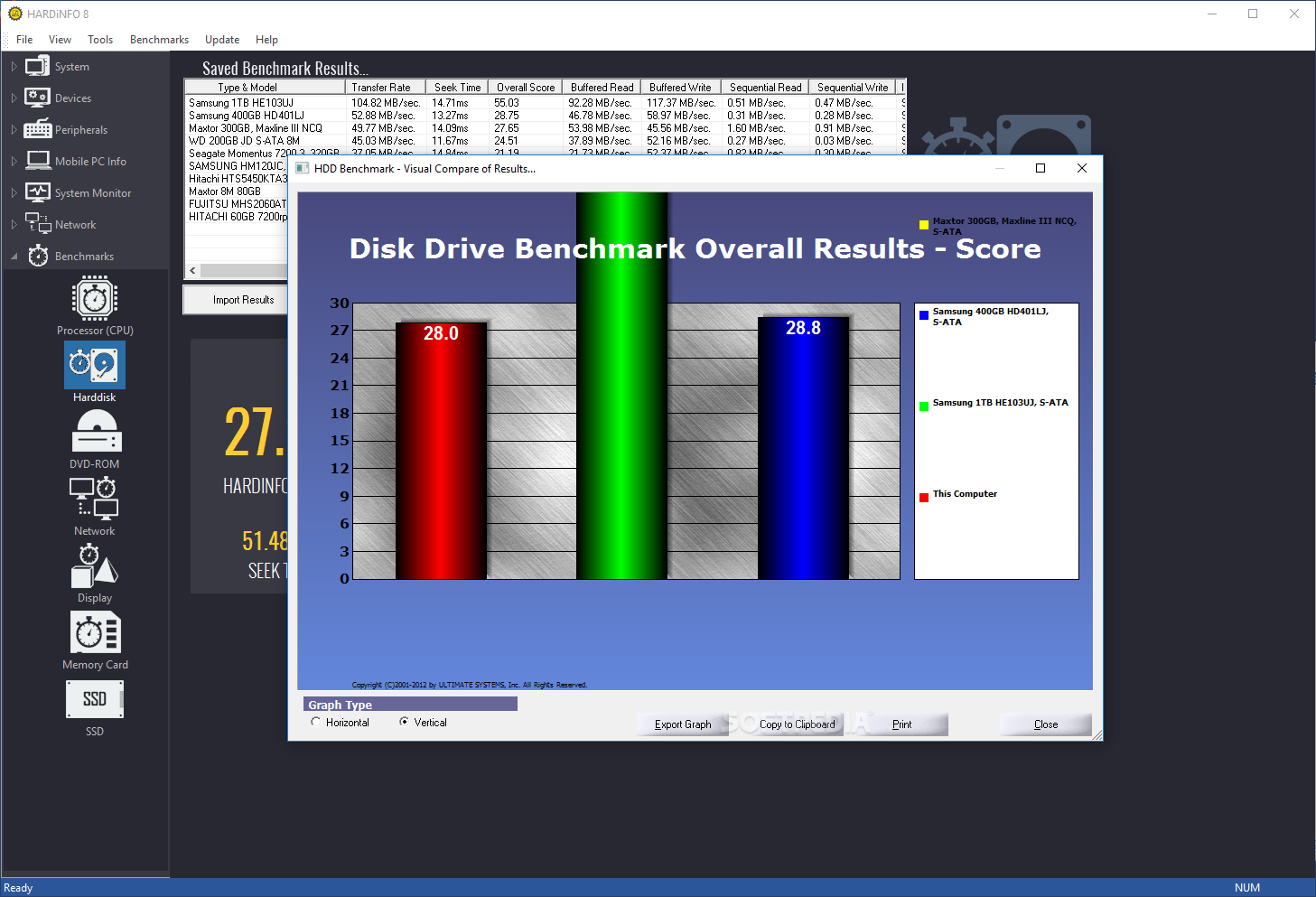Click the Close button in graph dialog
Screen dimensions: 1316x897
pos(1046,724)
